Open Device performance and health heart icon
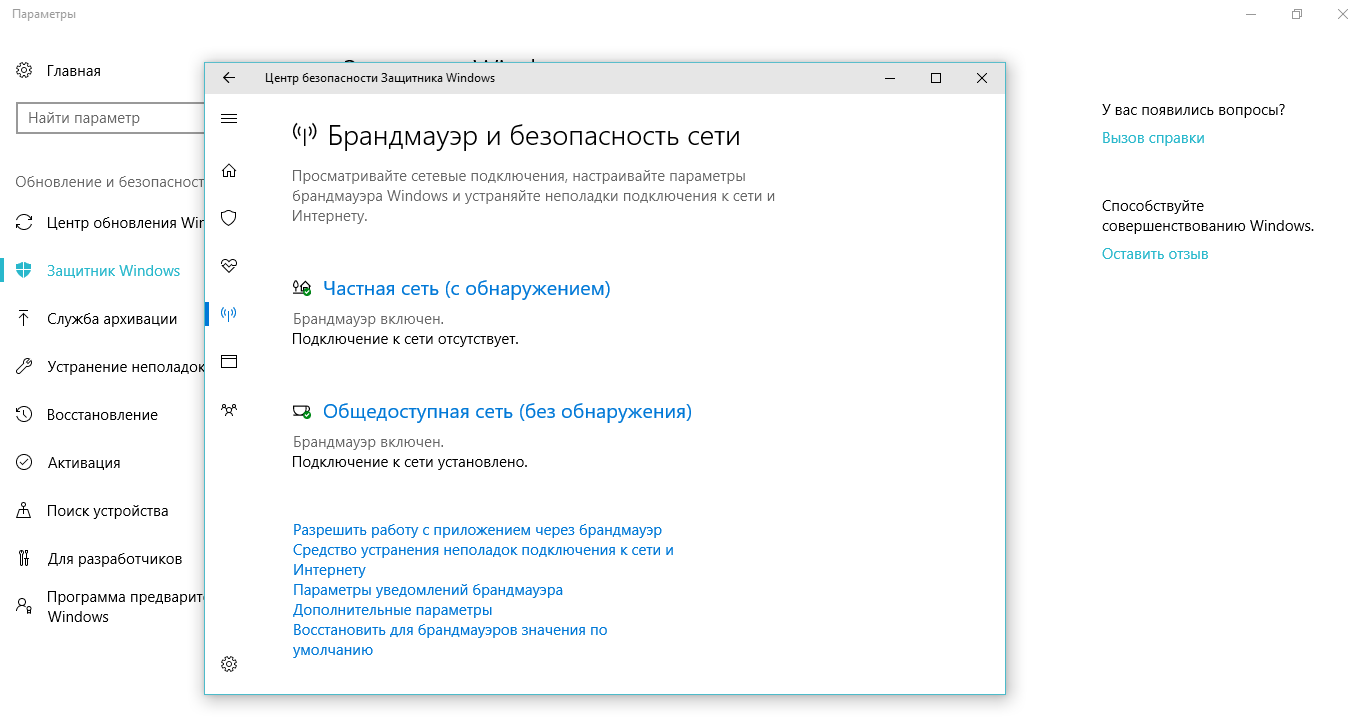 coord(229,265)
